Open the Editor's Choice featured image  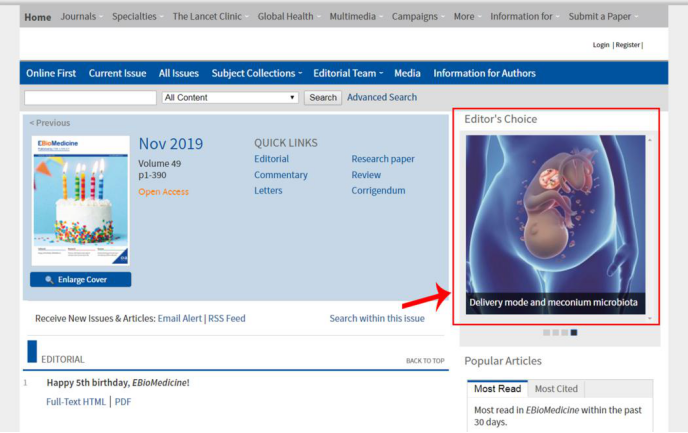click(x=555, y=224)
